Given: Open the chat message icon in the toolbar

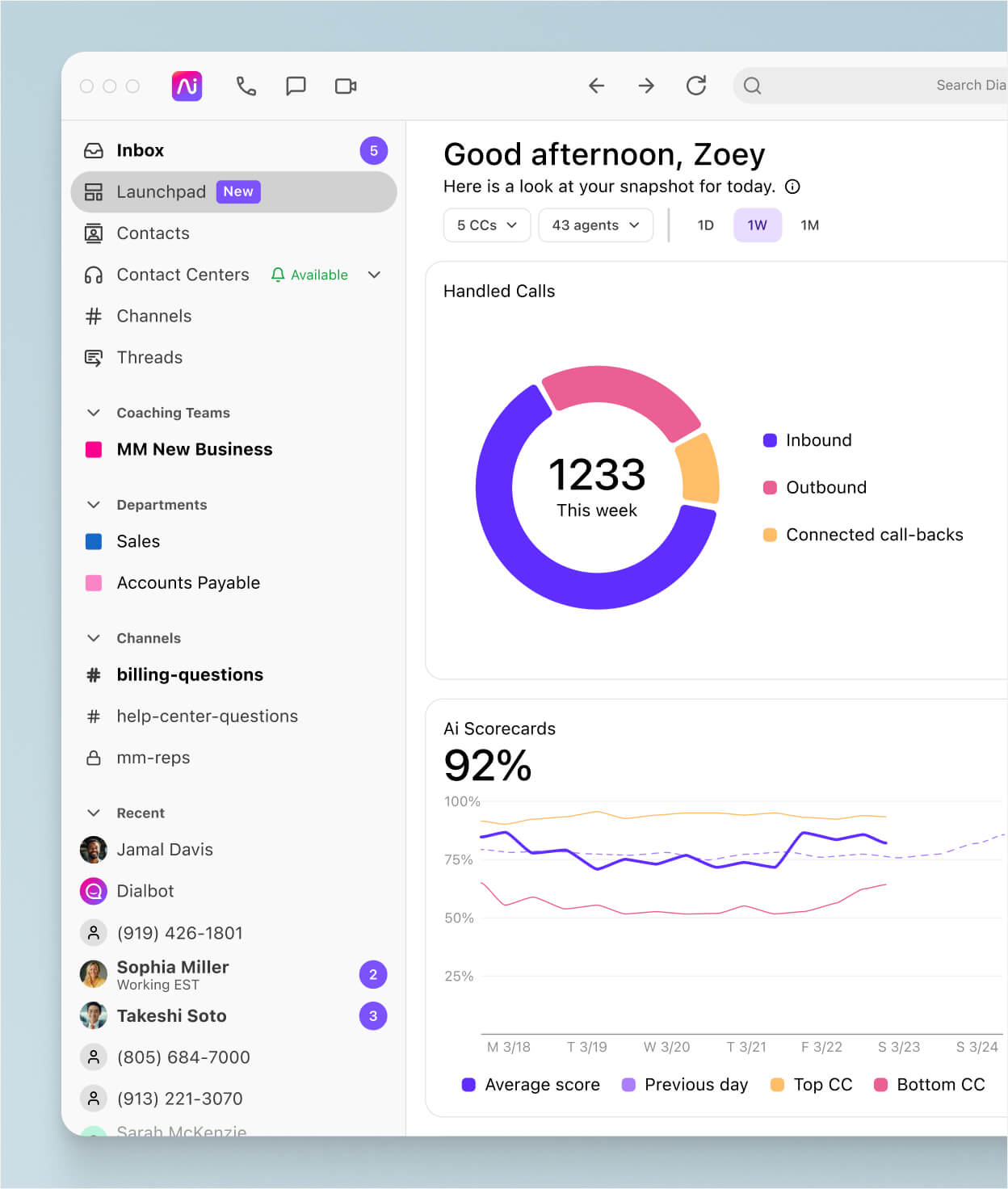Looking at the screenshot, I should (296, 86).
